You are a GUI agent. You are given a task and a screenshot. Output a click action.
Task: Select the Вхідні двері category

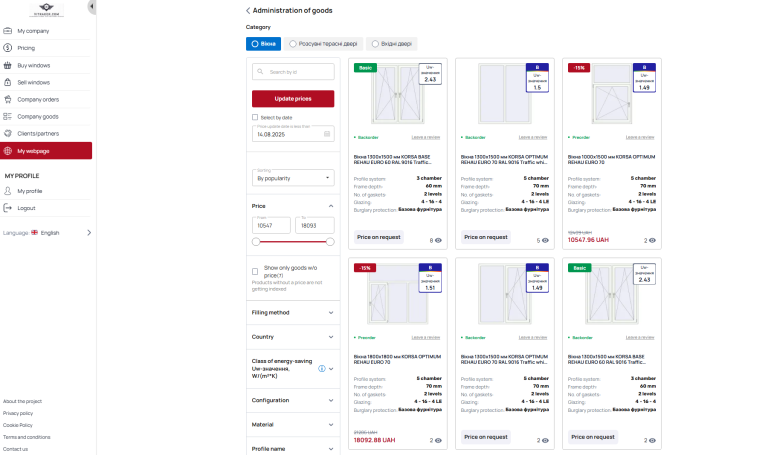(x=392, y=44)
